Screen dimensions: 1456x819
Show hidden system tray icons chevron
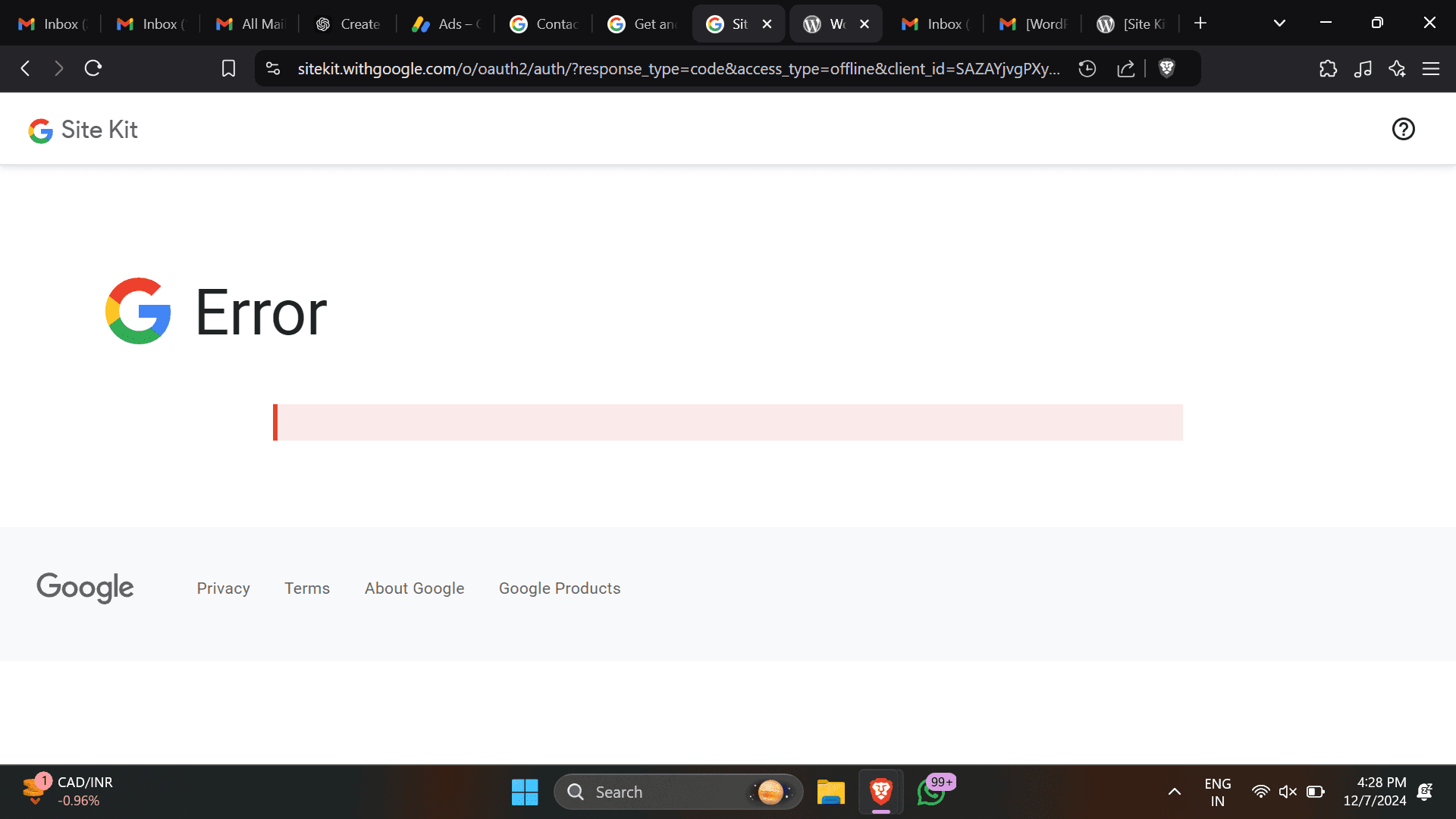click(1174, 792)
